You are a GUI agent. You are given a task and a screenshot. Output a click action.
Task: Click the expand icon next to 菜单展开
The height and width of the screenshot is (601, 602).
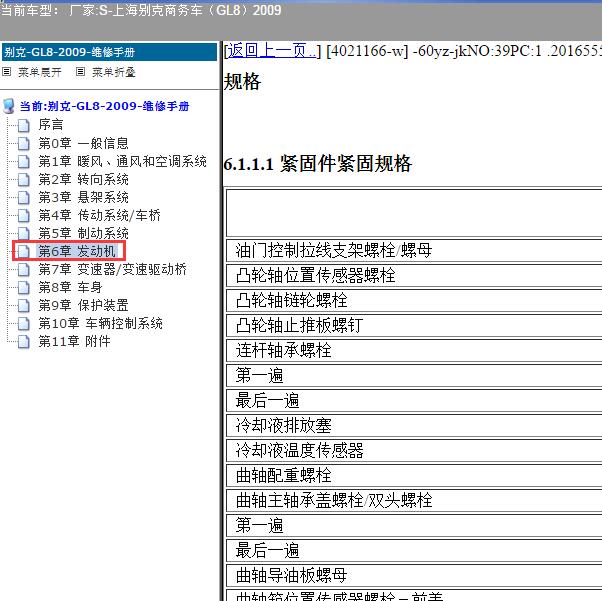tap(7, 72)
